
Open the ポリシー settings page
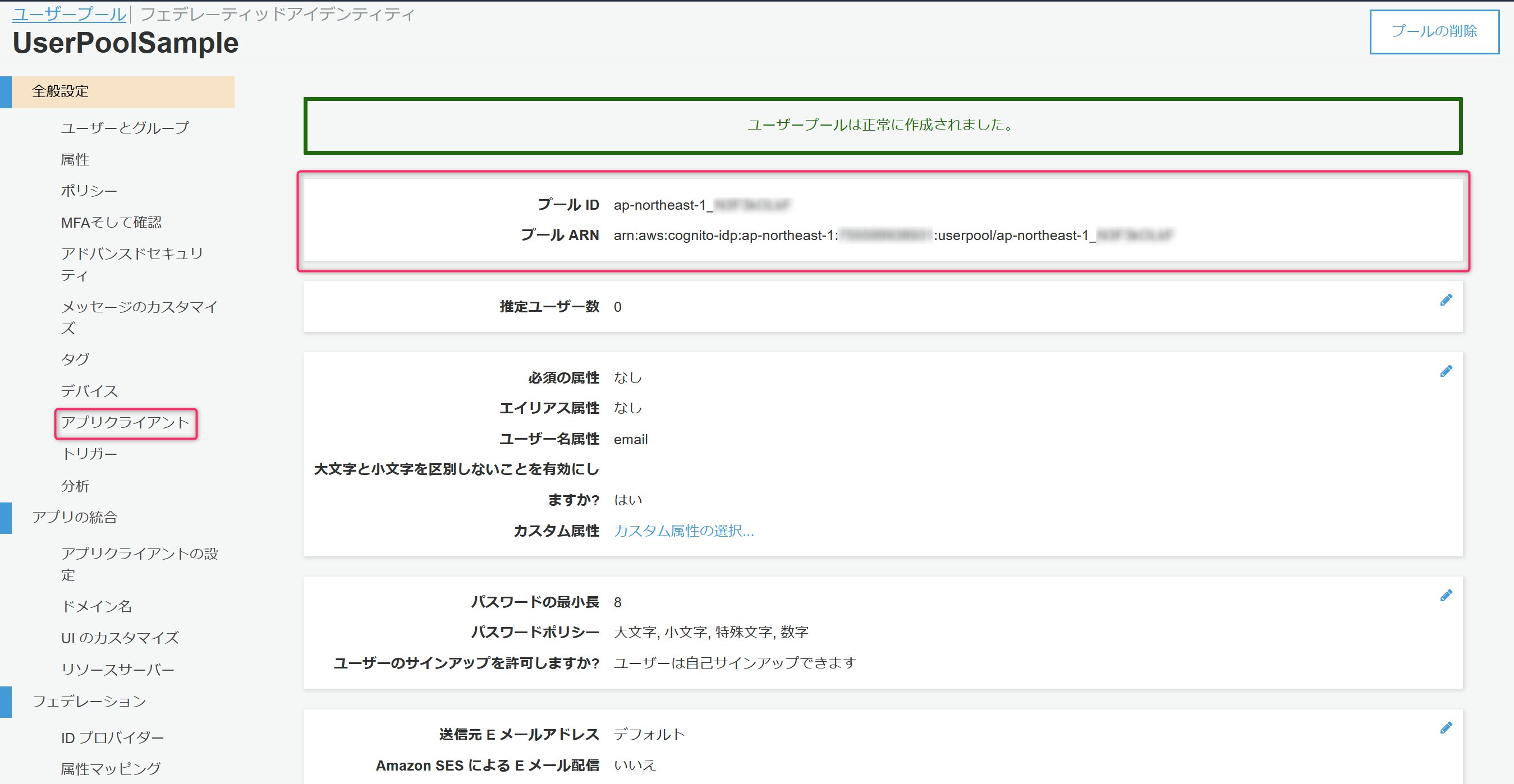click(x=89, y=191)
